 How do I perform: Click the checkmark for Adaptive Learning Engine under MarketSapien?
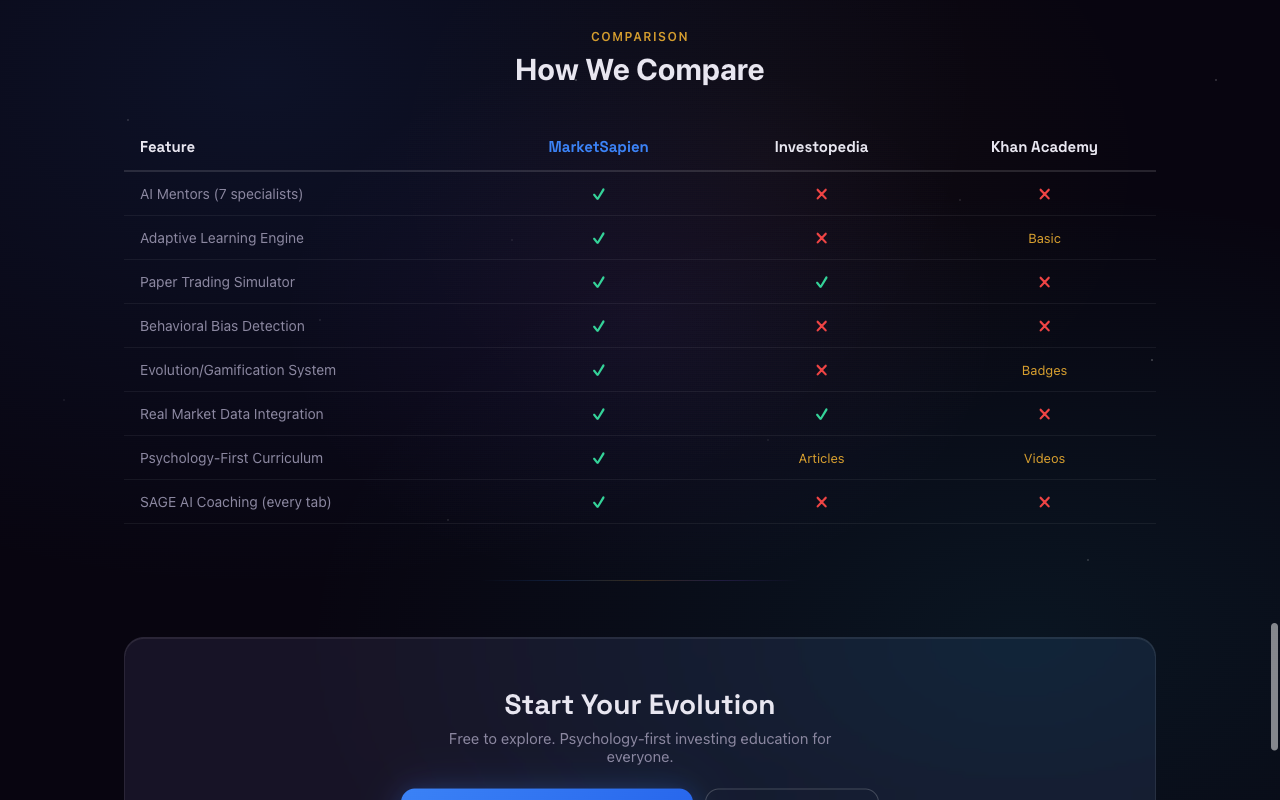pos(598,238)
